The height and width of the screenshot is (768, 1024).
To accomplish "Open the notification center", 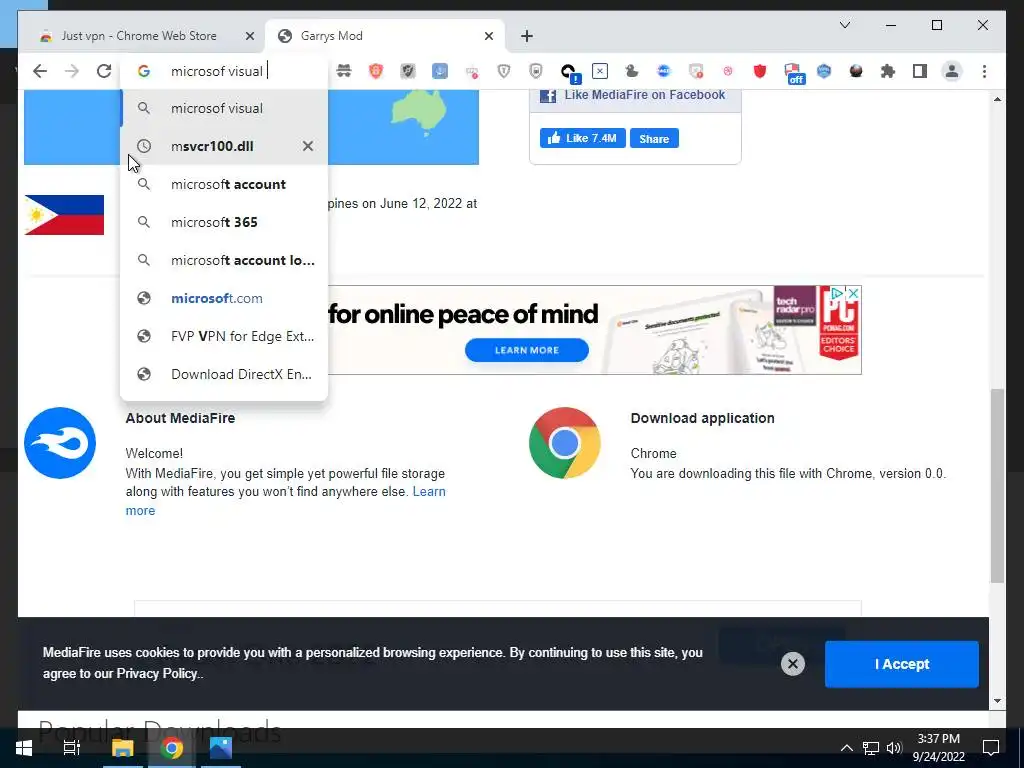I will point(991,748).
